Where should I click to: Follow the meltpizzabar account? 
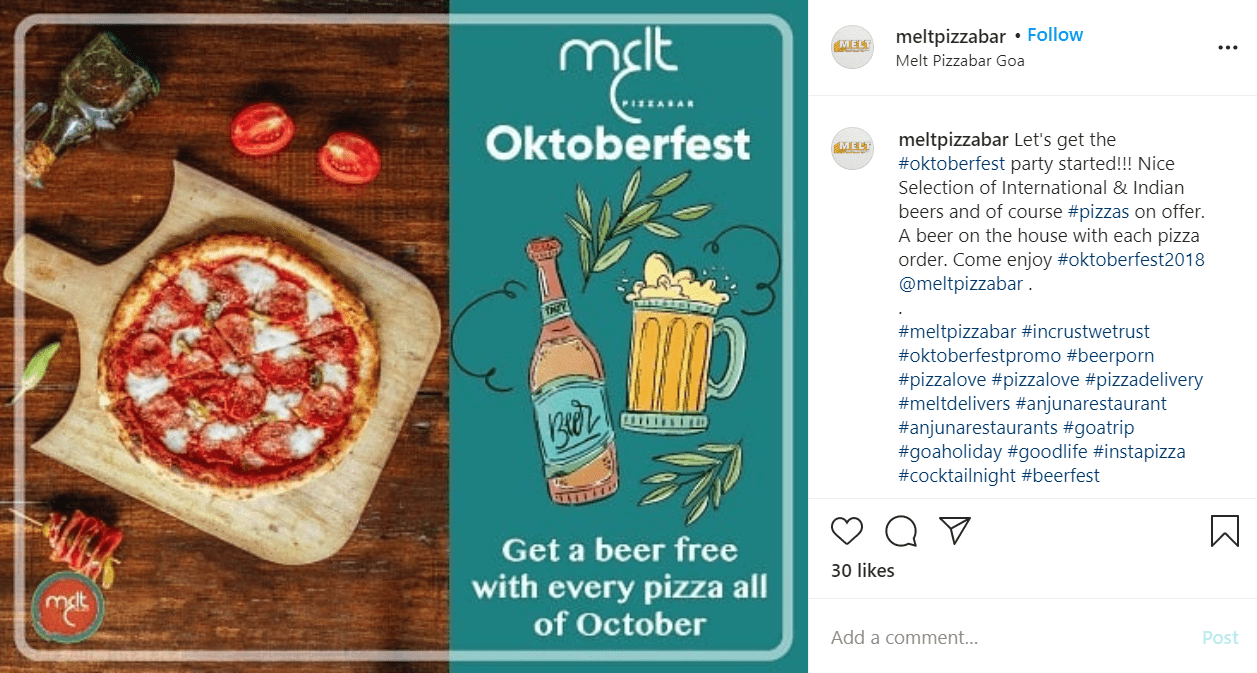click(x=1055, y=35)
